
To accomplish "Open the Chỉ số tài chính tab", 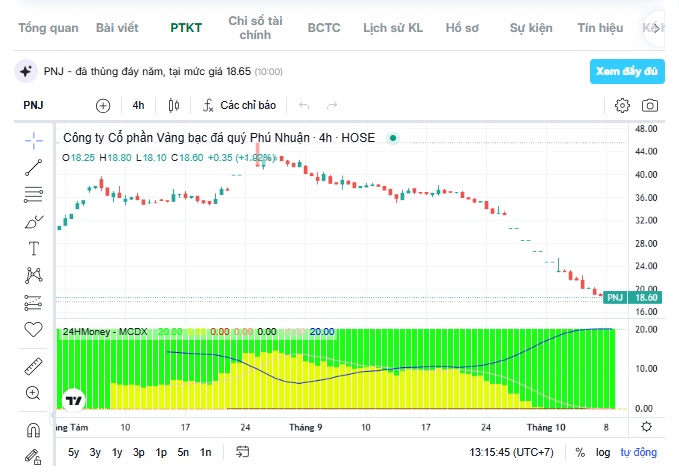I will pyautogui.click(x=255, y=28).
